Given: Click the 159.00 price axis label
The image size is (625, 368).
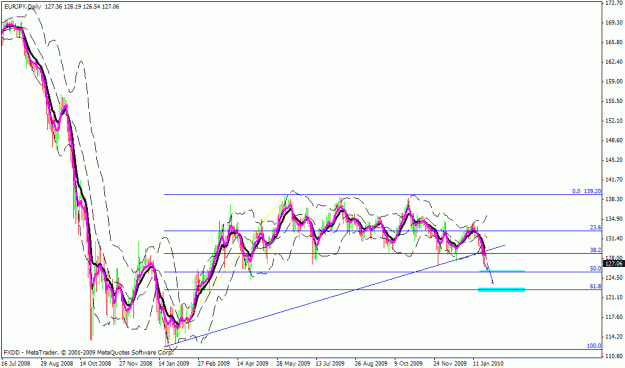Looking at the screenshot, I should (614, 81).
